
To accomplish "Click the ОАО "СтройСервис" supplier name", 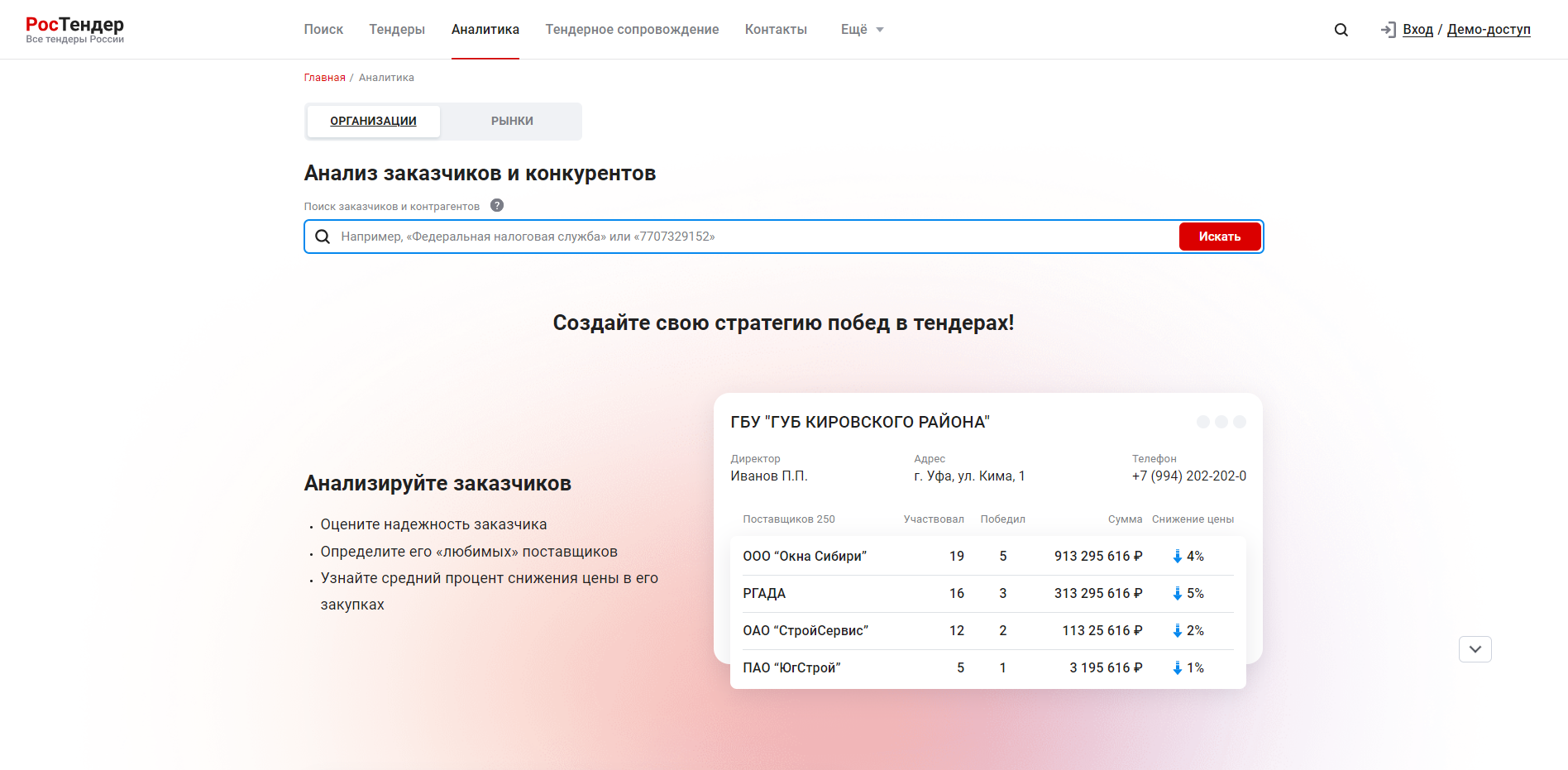I will (806, 630).
